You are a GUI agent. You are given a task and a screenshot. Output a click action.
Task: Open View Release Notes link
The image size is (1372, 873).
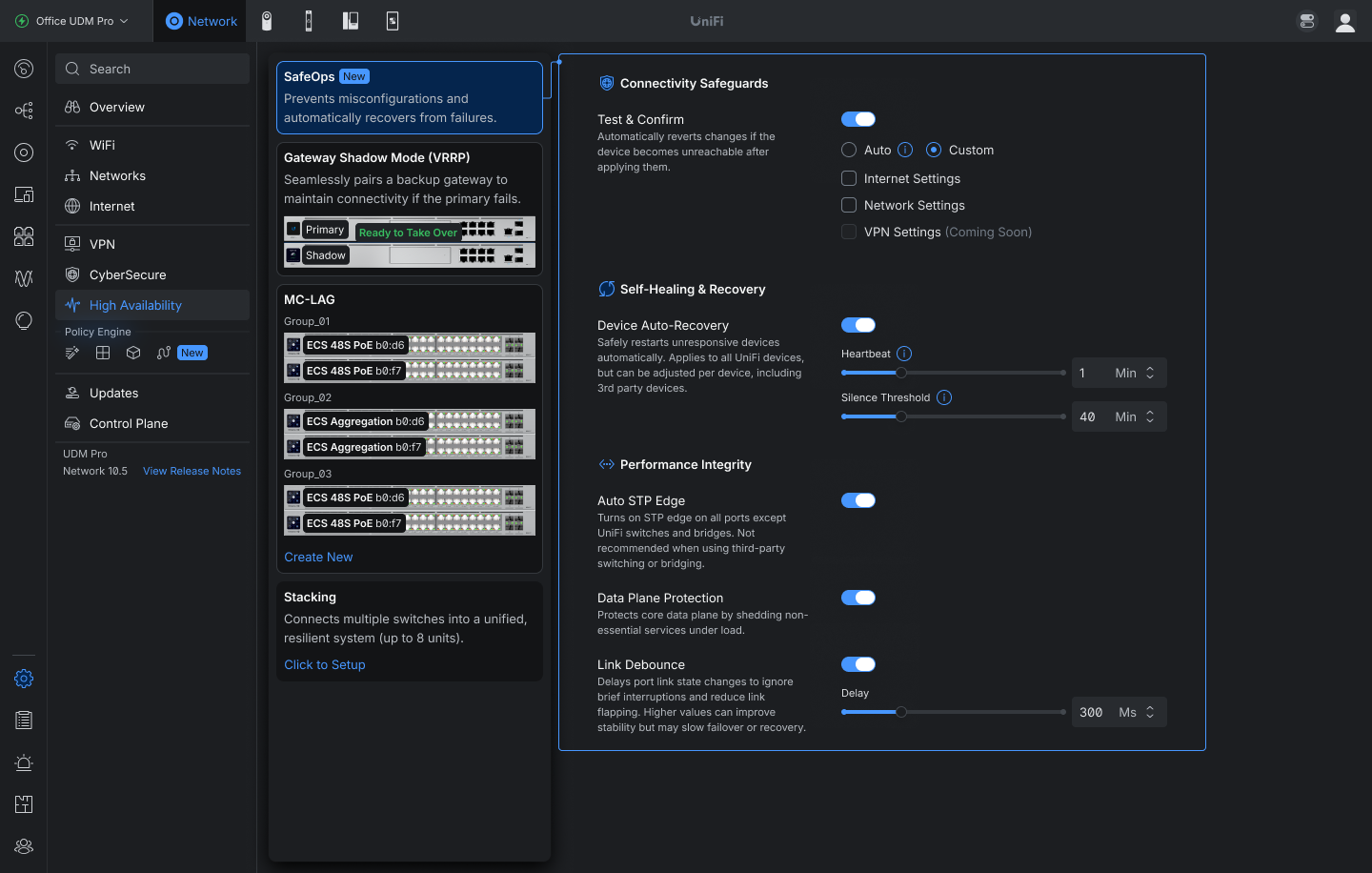(x=192, y=471)
